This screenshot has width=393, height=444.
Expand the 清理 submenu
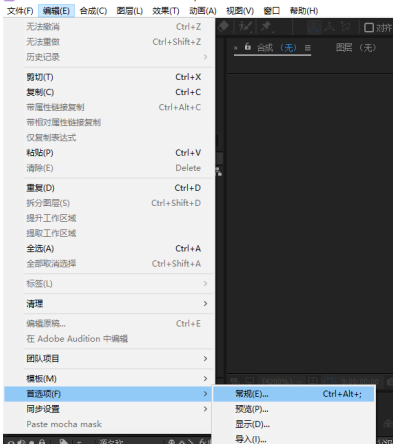tap(109, 303)
